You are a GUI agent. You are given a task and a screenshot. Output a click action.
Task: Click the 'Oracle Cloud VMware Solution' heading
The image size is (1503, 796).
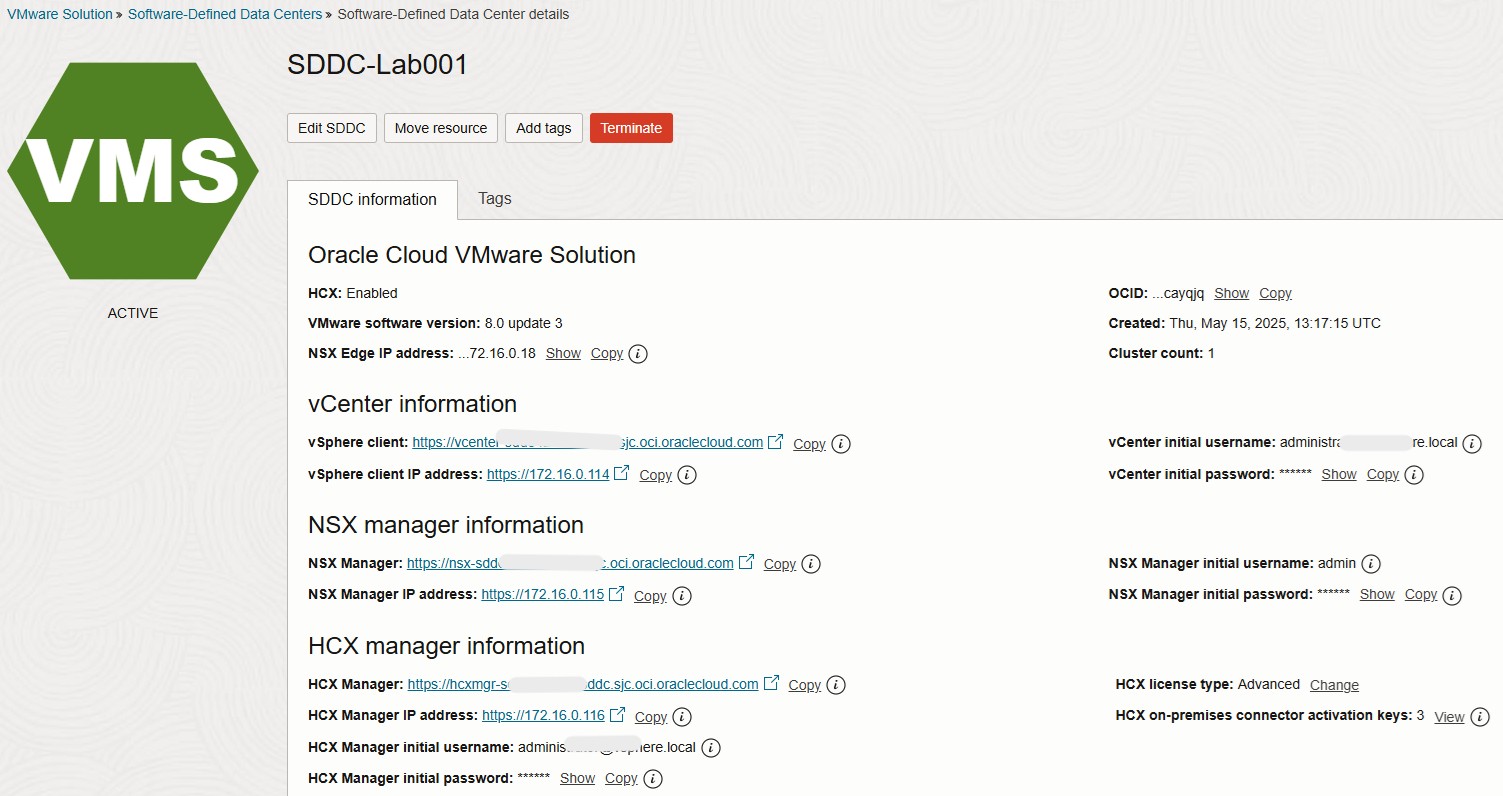pos(472,255)
